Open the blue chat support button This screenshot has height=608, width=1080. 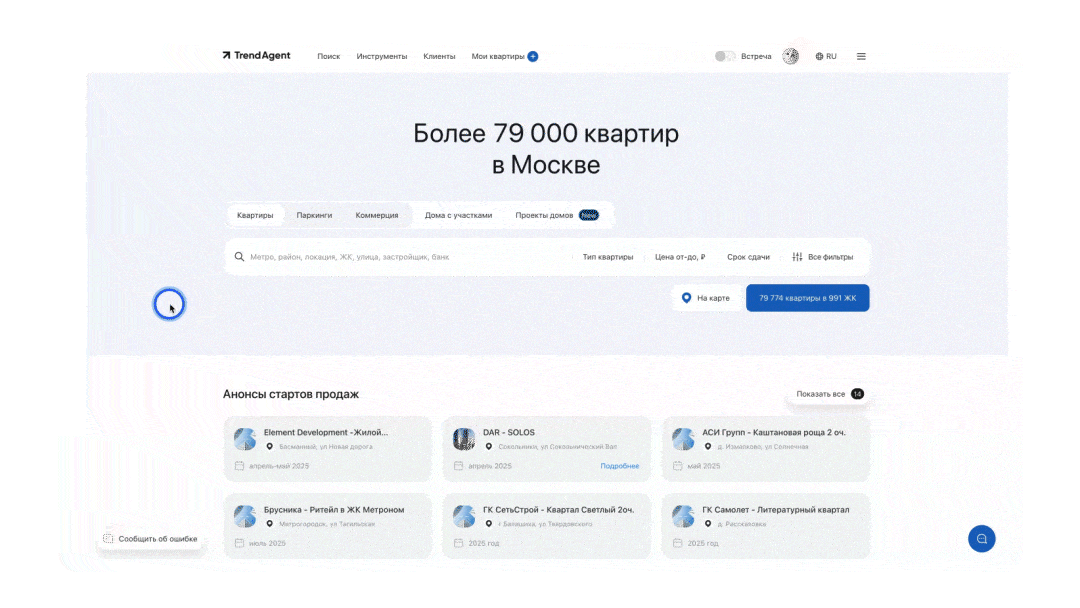pos(982,538)
